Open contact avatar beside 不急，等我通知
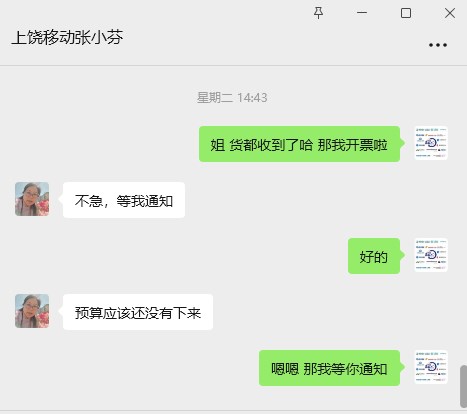 point(32,199)
